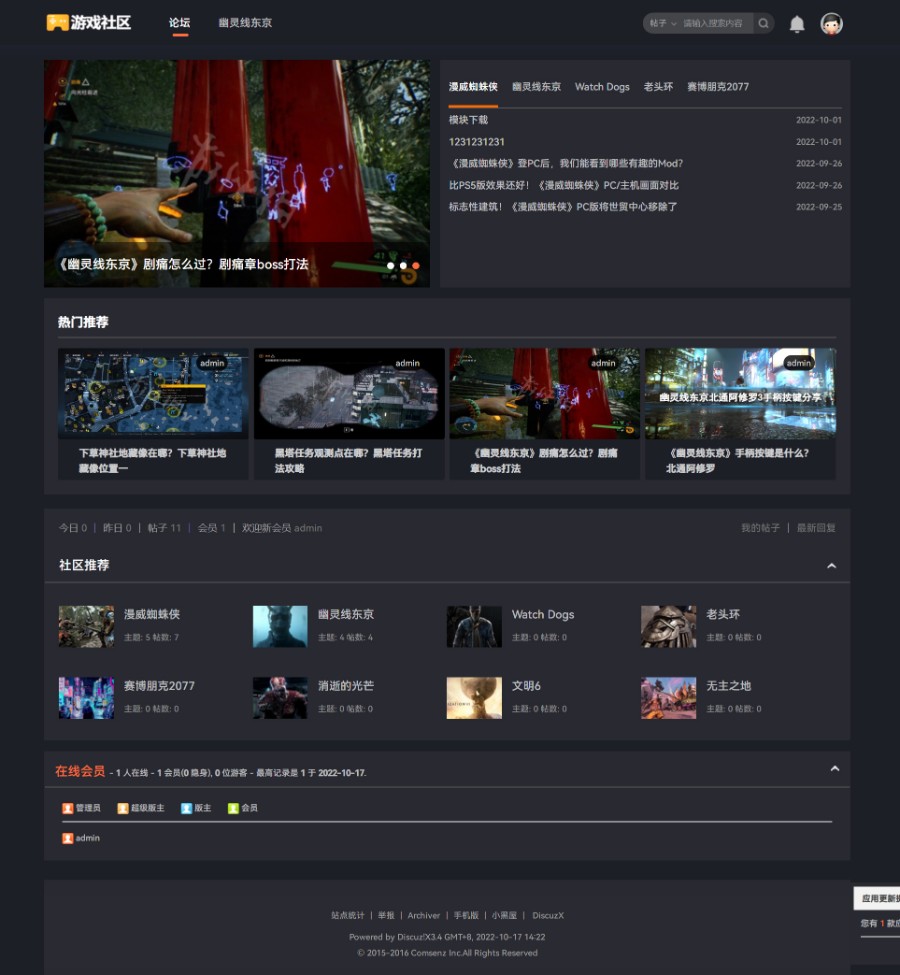900x975 pixels.
Task: Open 最新回复 link
Action: tap(816, 528)
